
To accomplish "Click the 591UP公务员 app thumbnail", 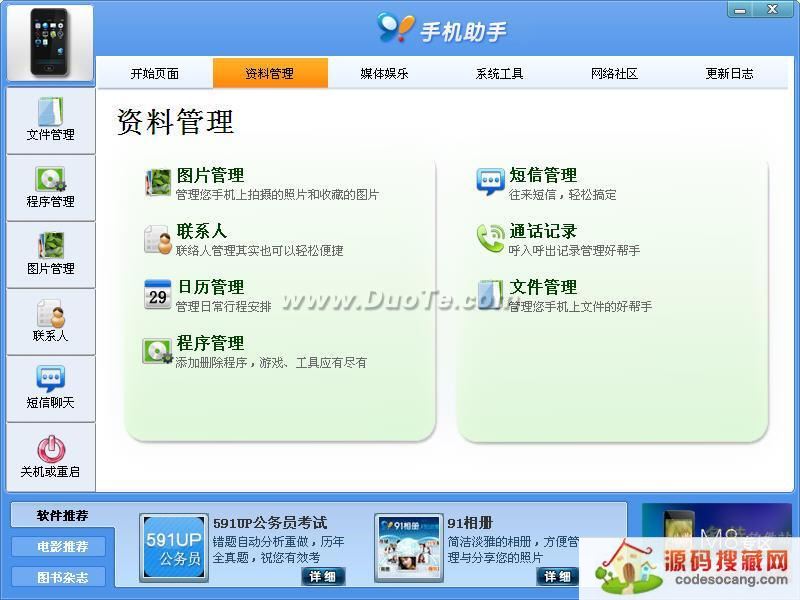I will click(173, 547).
